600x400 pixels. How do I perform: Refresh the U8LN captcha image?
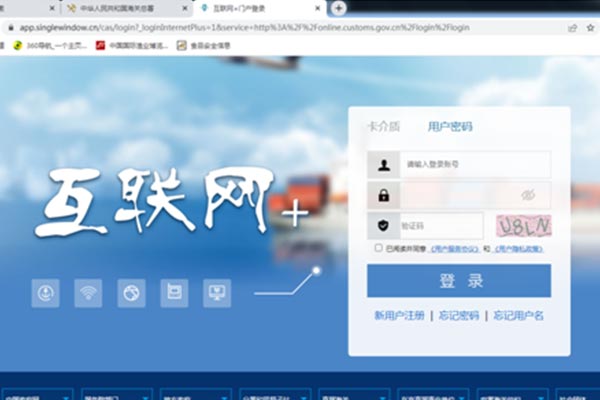coord(524,226)
